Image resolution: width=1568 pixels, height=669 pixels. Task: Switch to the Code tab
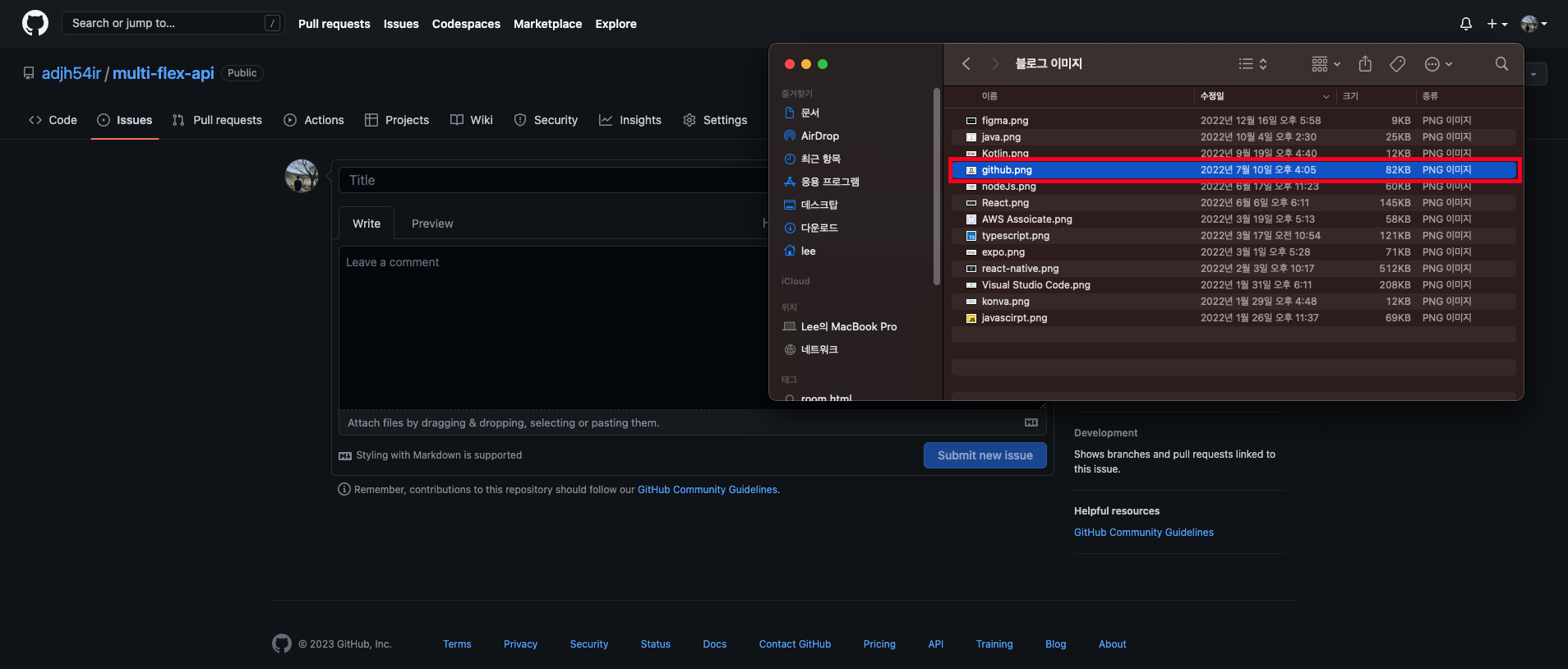[x=53, y=120]
